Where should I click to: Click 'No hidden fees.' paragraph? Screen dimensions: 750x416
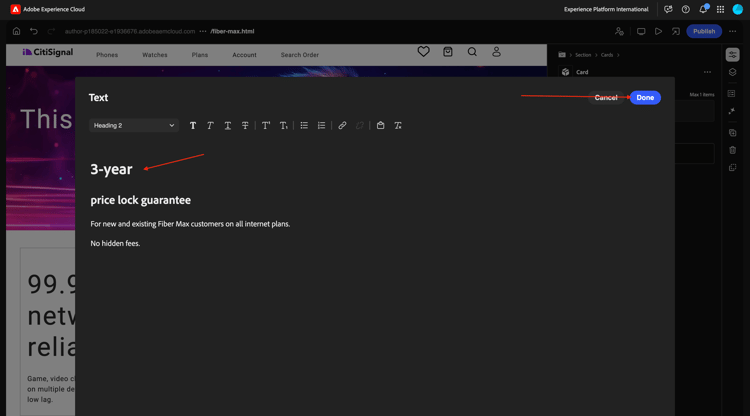click(x=115, y=243)
